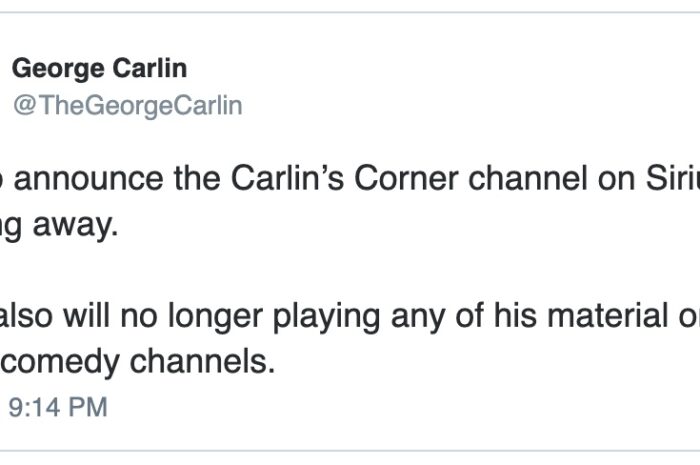Open the George Carlin profile name

99,69
